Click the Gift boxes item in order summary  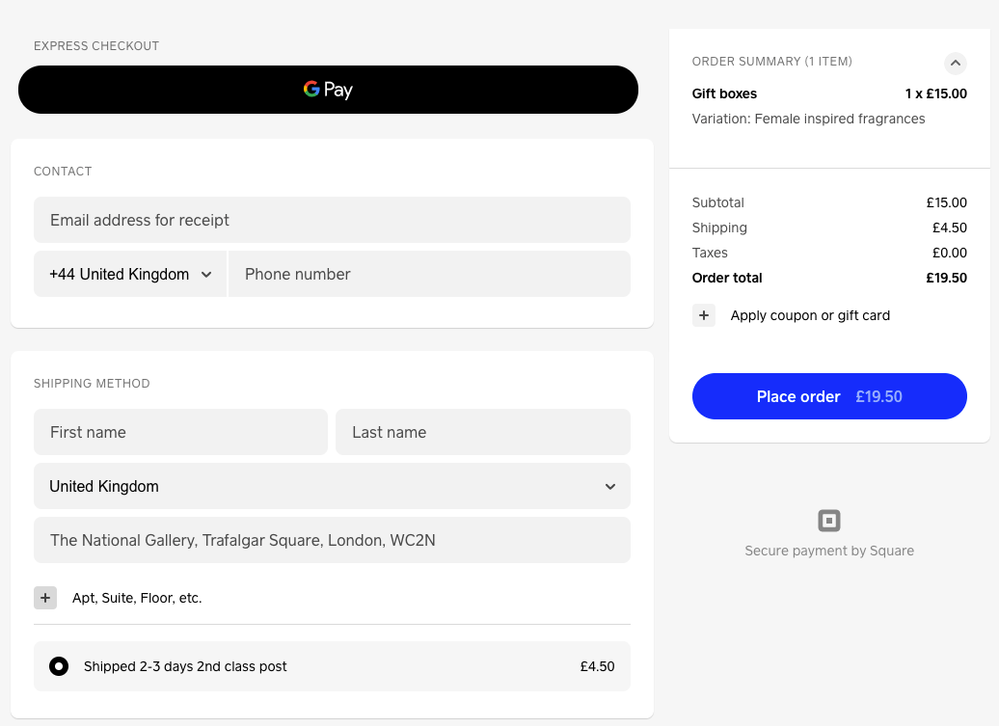[x=724, y=93]
